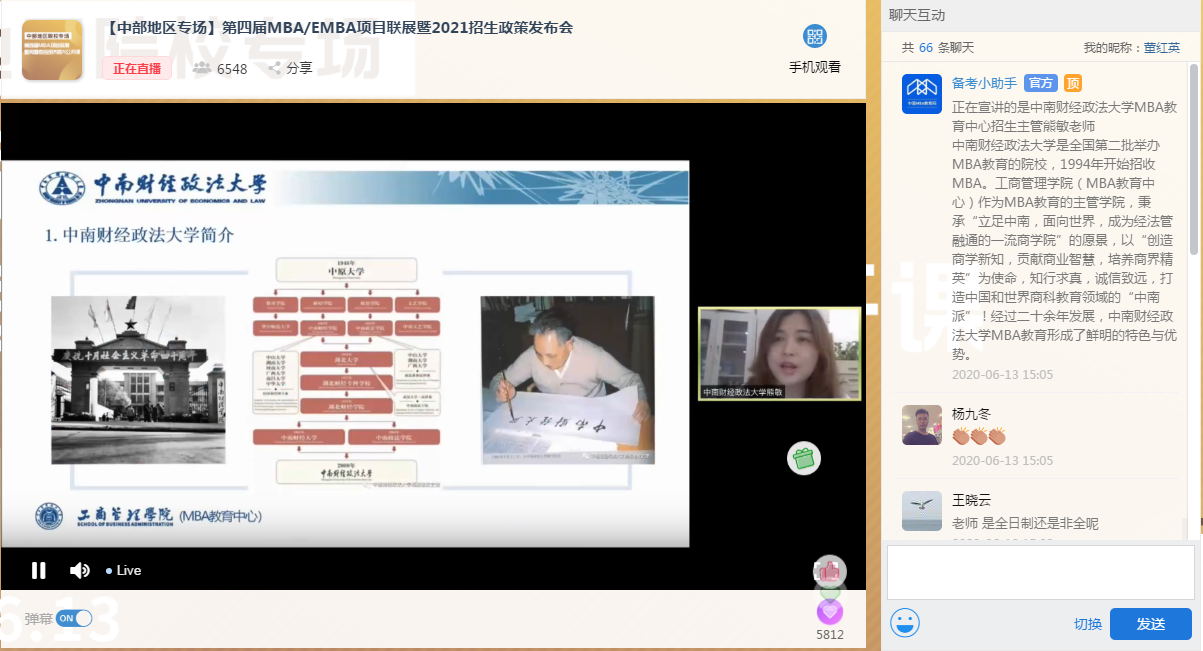Viewport: 1203px width, 651px height.
Task: Open the 手机观看 QR code icon
Action: point(815,37)
